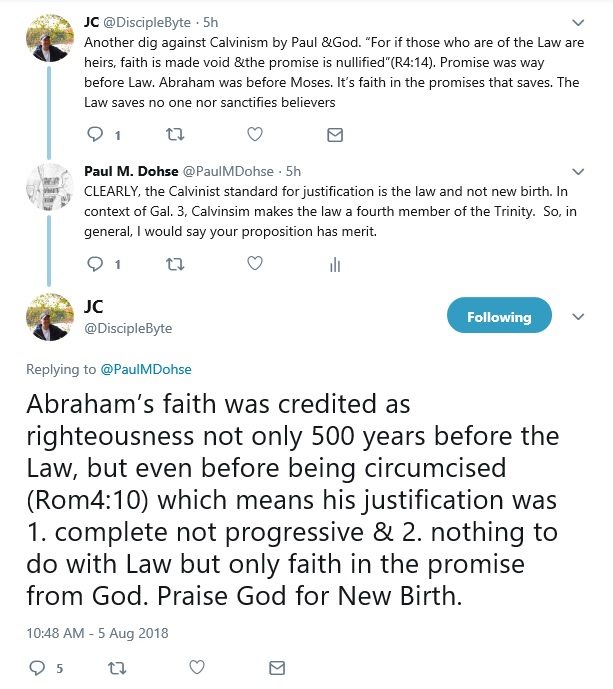Click reply icon on main Abraham tweet
Image resolution: width=613 pixels, height=689 pixels.
click(x=38, y=667)
